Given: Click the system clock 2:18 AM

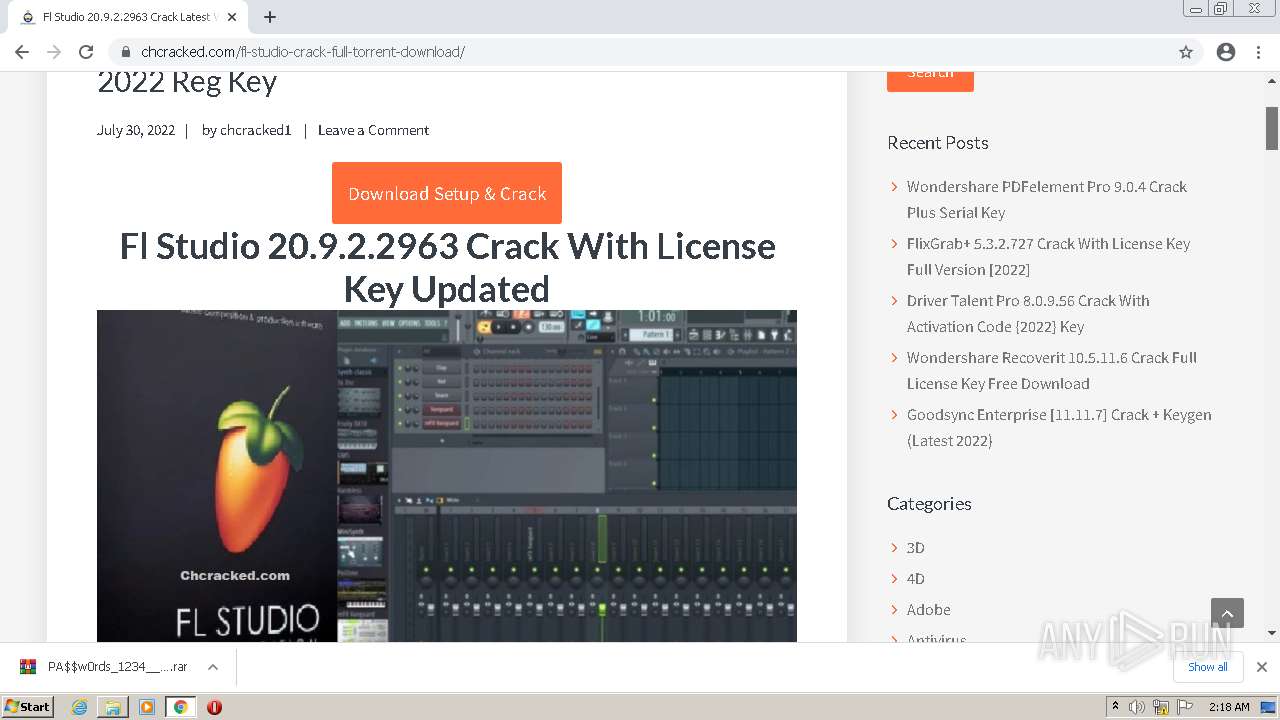Looking at the screenshot, I should click(x=1229, y=707).
